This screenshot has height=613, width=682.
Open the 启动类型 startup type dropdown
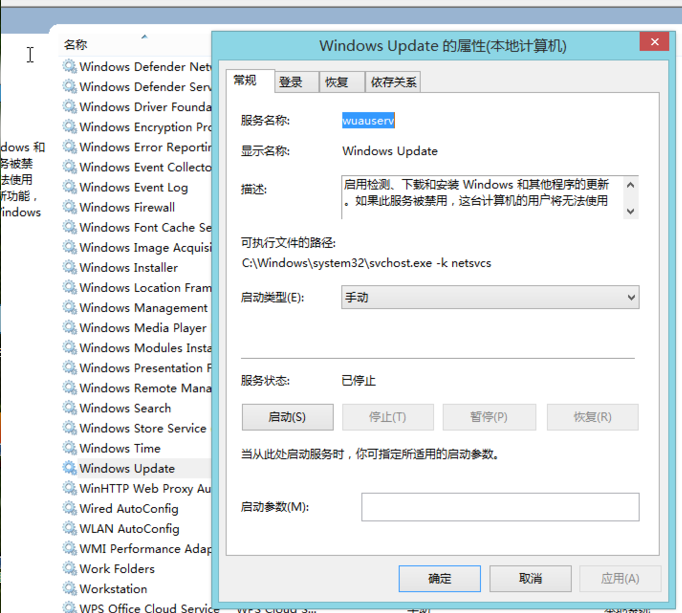tap(490, 297)
